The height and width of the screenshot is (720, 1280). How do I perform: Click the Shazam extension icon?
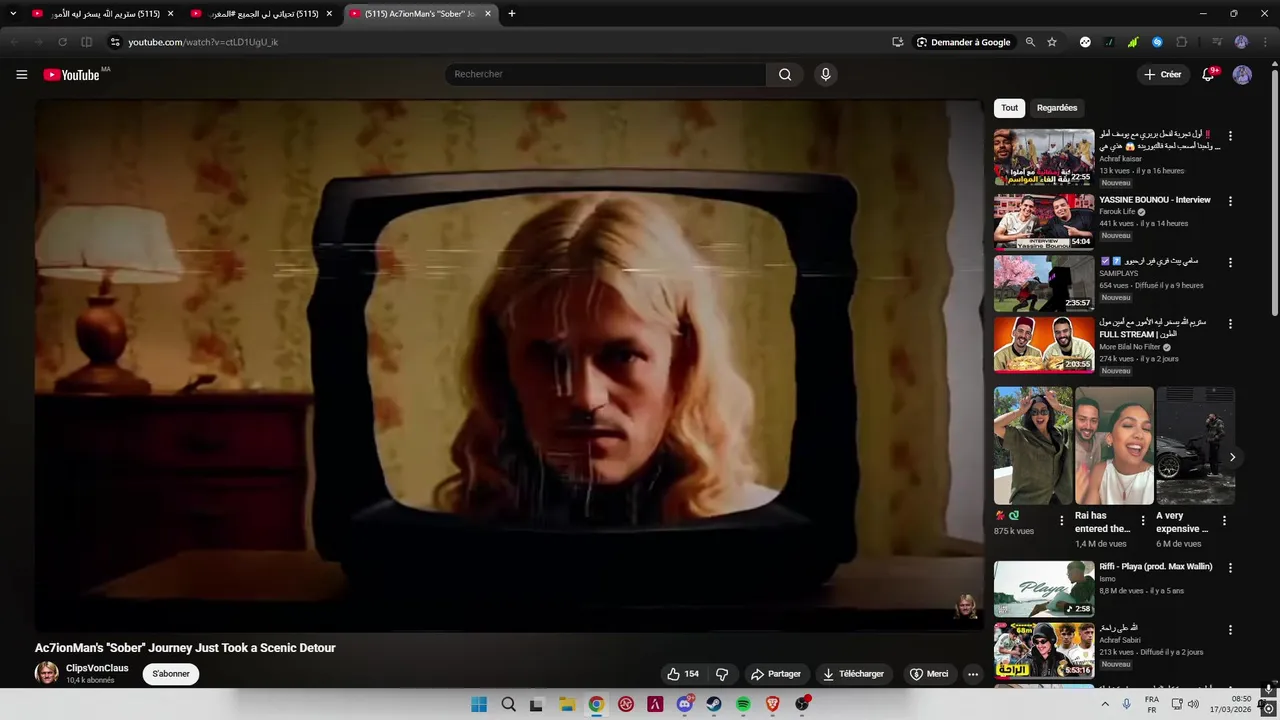pyautogui.click(x=1157, y=42)
